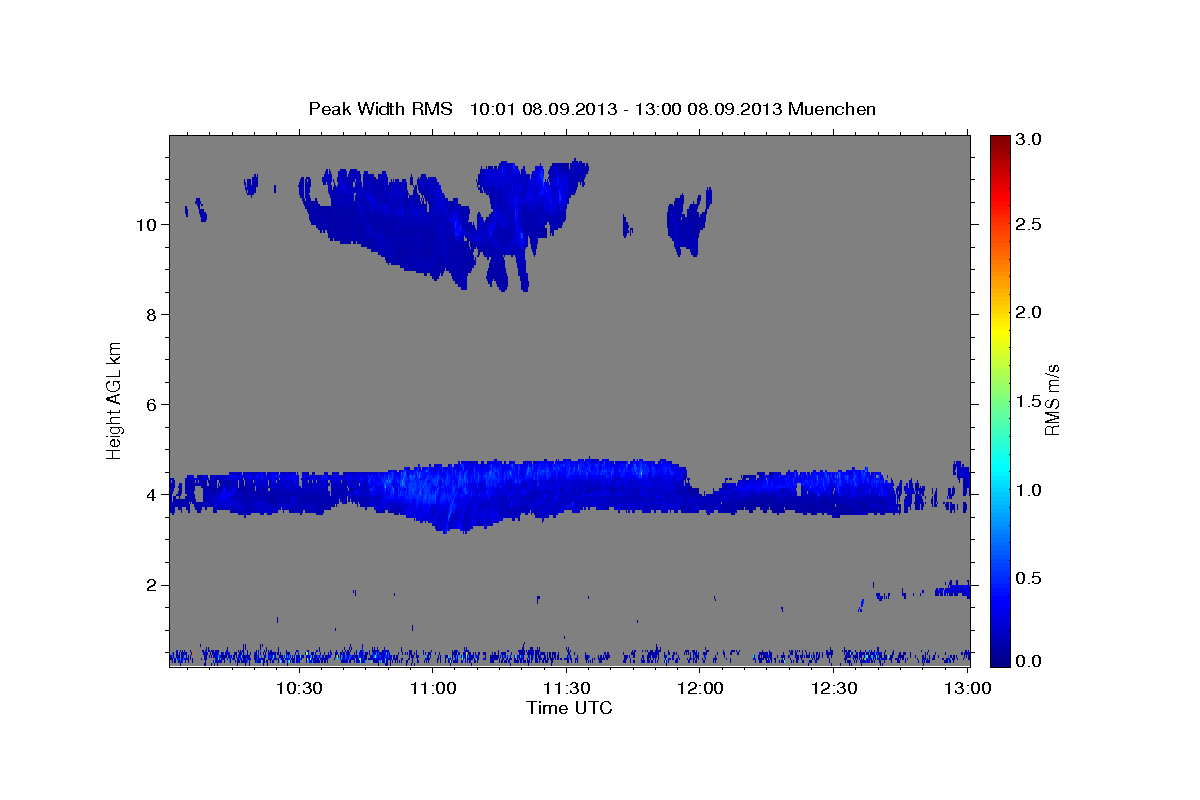Click the colorbar value 0.5
Screen dimensions: 1200x800
(1029, 578)
